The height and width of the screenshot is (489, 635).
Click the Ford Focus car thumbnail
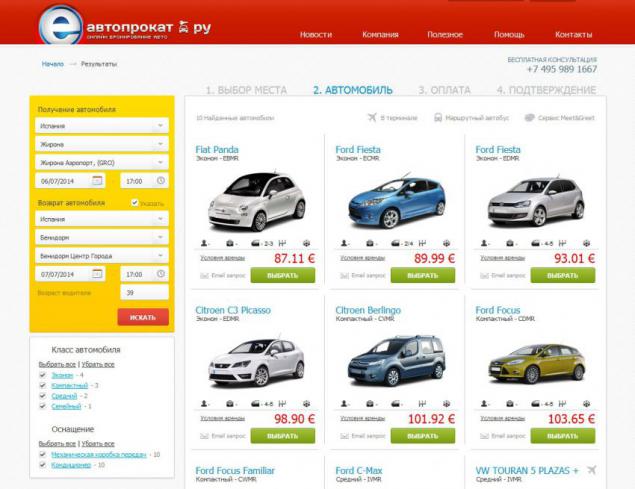(x=536, y=363)
